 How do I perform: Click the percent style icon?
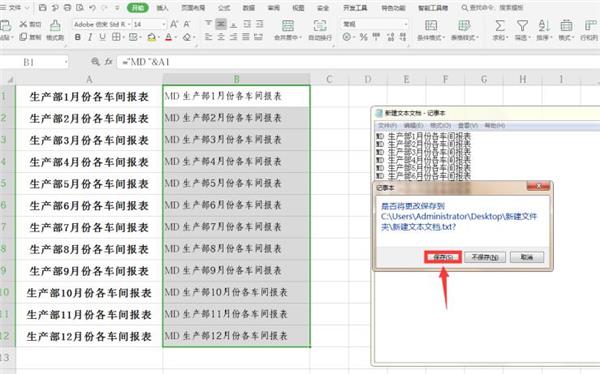coord(364,37)
